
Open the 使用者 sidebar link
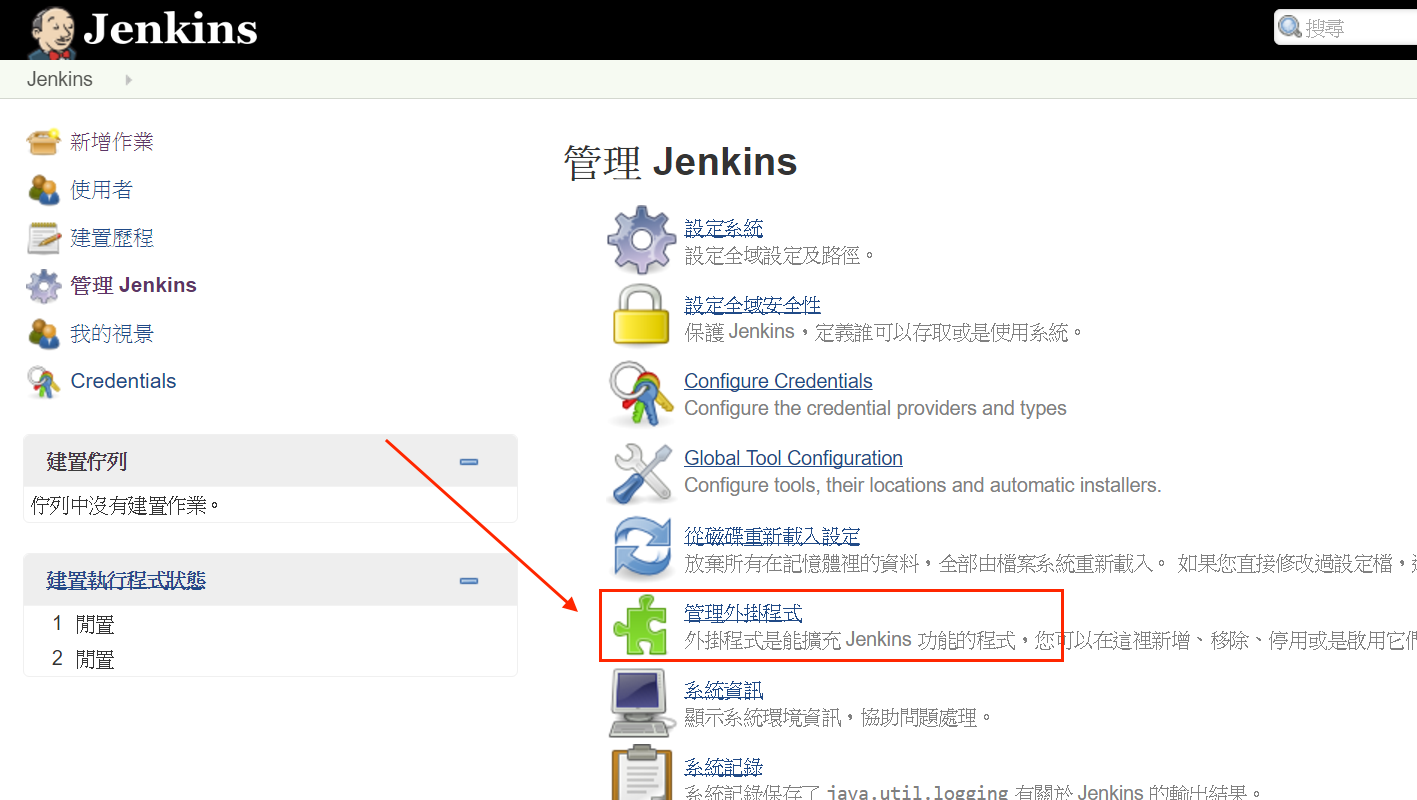(x=101, y=190)
